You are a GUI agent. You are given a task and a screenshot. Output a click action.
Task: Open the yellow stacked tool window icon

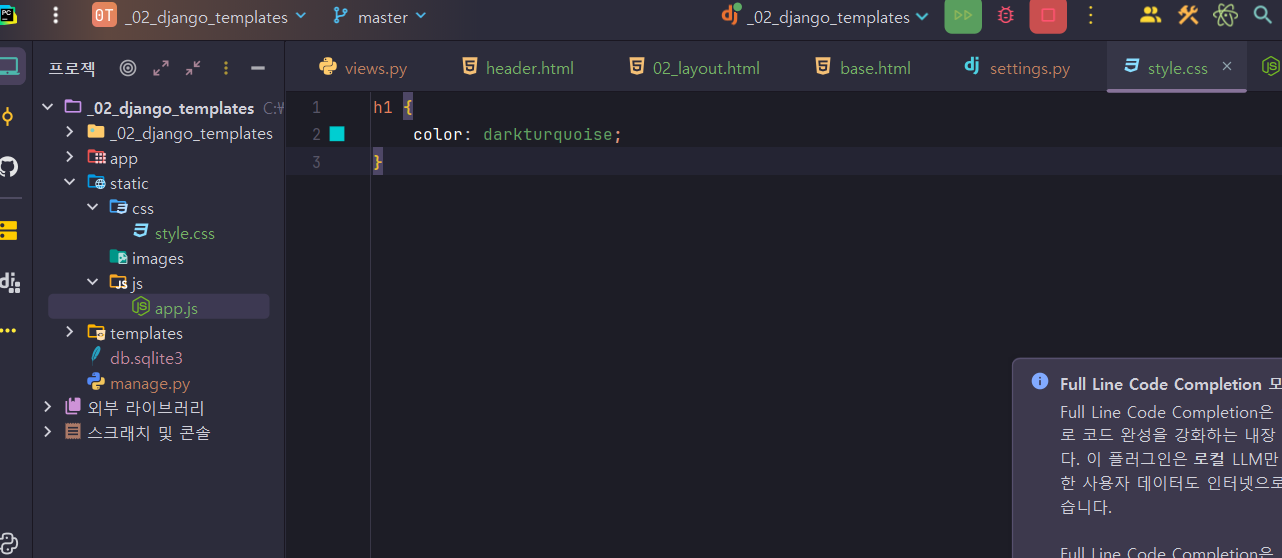(x=9, y=231)
